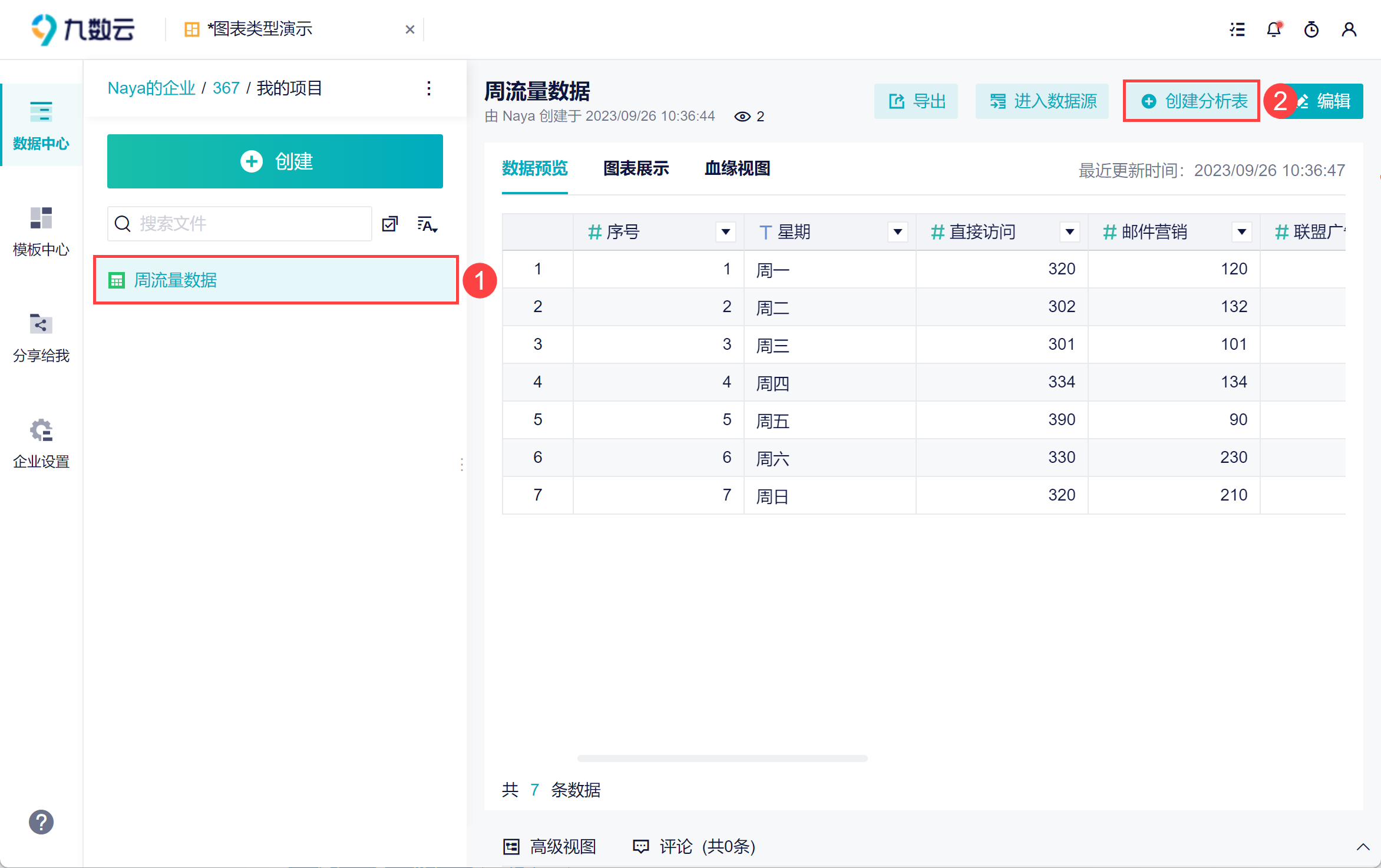This screenshot has width=1381, height=868.
Task: Go to Shared With Me (分享给我)
Action: 41,337
